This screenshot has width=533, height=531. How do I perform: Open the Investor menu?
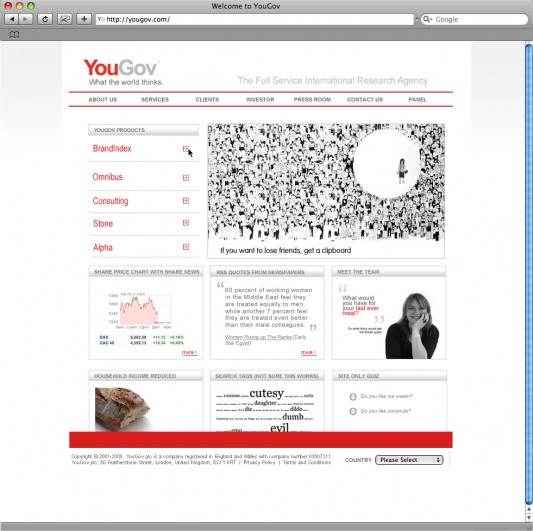[260, 100]
